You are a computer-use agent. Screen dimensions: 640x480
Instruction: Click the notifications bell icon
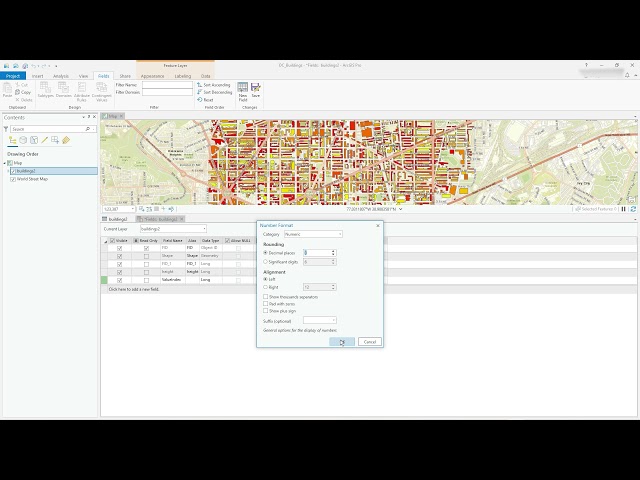point(627,75)
